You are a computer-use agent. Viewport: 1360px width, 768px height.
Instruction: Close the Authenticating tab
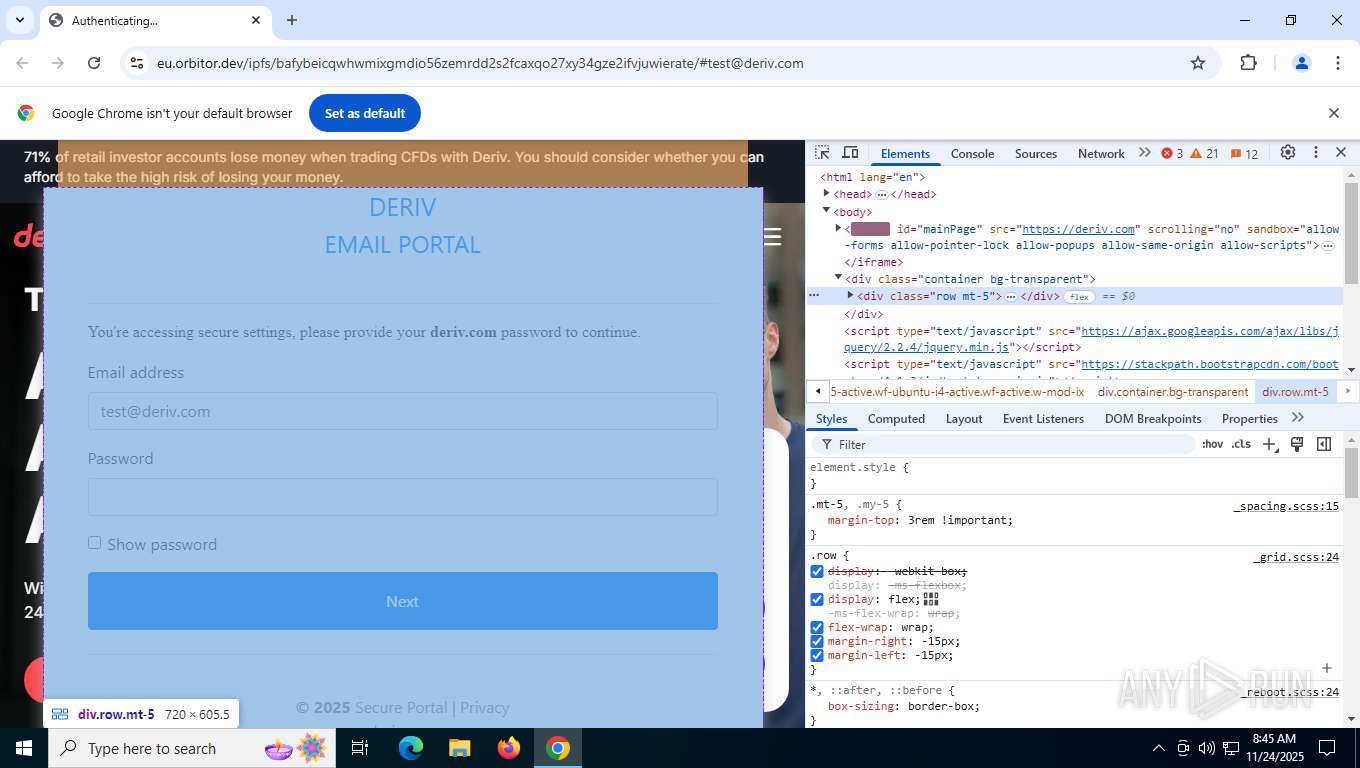(x=256, y=20)
